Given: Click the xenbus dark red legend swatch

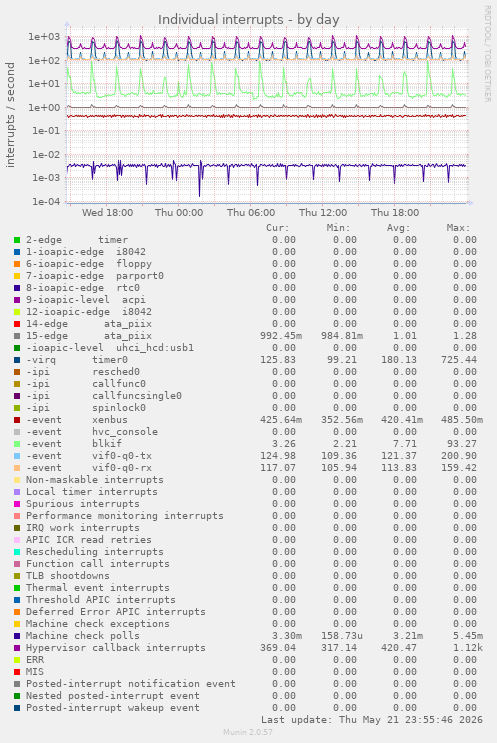Looking at the screenshot, I should coord(17,420).
